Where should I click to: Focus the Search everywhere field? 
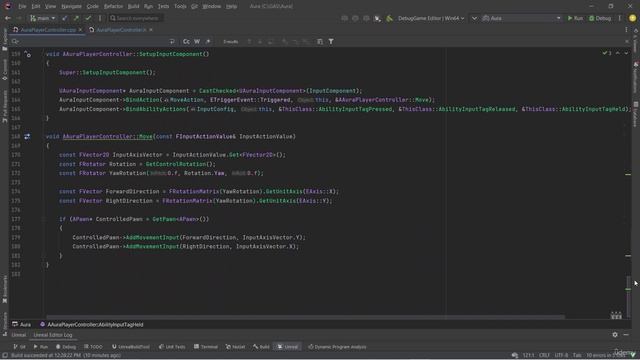pyautogui.click(x=136, y=18)
